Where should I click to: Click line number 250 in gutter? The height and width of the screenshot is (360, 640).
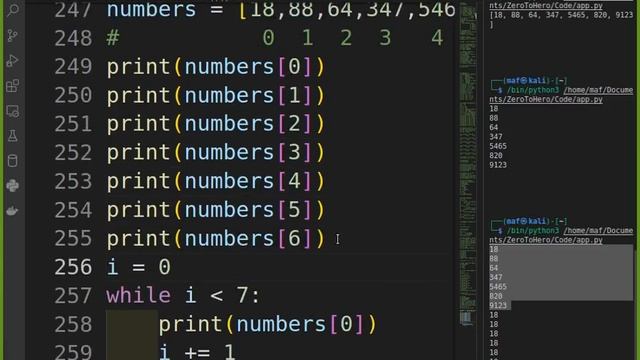(x=73, y=96)
